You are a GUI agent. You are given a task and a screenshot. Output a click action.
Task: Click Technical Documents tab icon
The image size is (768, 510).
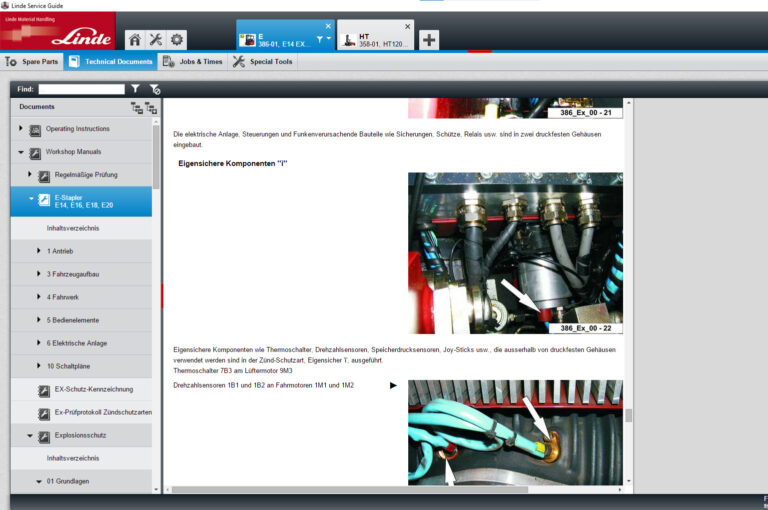pyautogui.click(x=74, y=62)
